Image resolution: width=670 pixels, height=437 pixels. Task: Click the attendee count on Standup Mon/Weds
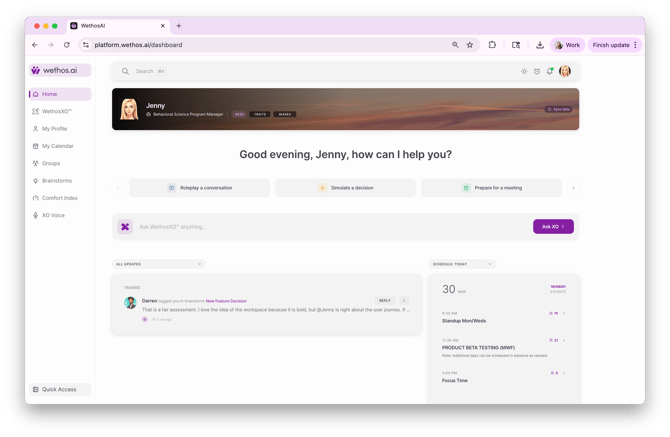coord(553,314)
